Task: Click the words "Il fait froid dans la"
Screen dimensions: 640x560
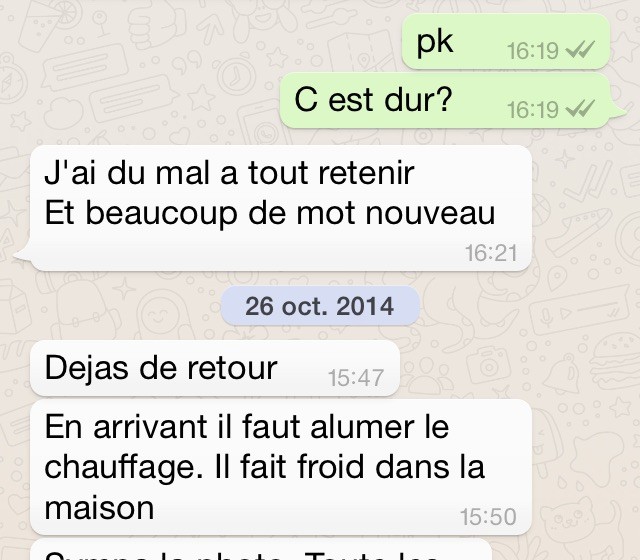Action: [350, 467]
